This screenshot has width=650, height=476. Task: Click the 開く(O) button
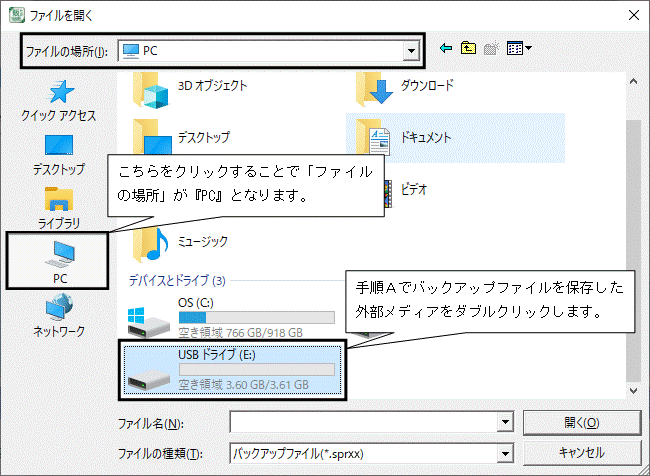(x=582, y=423)
